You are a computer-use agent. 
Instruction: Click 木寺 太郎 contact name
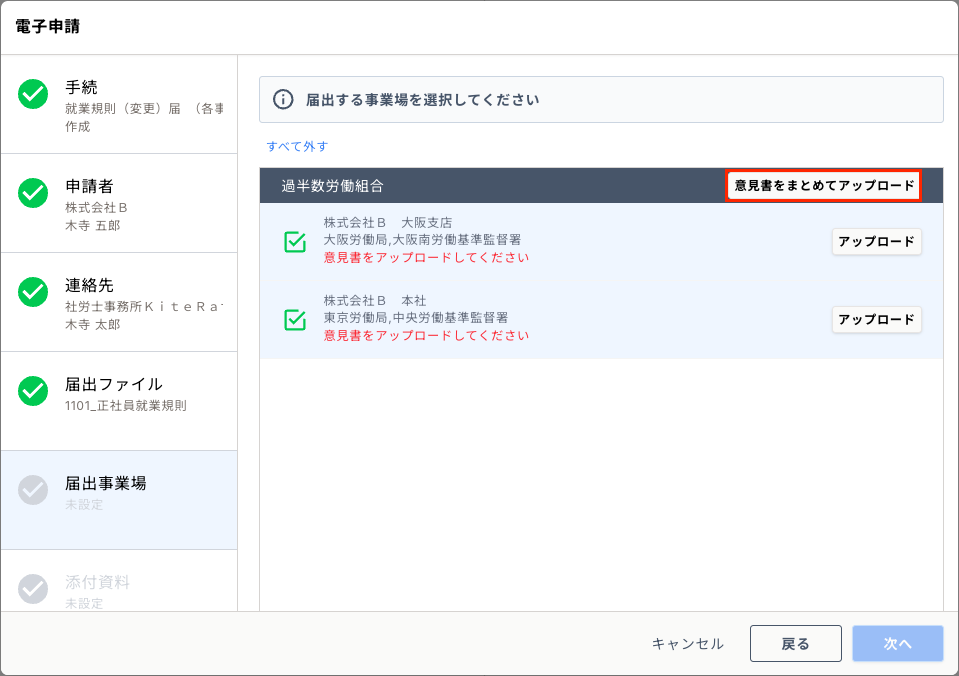coord(93,325)
